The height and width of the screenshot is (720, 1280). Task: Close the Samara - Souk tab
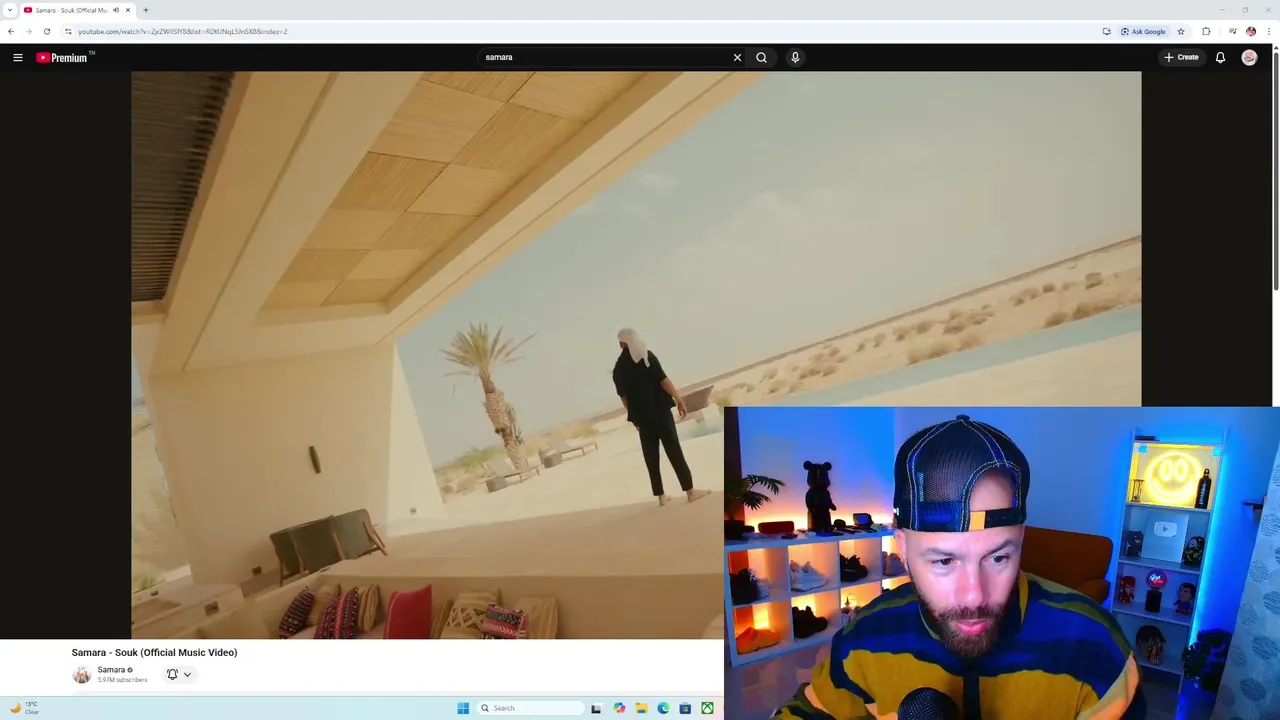128,10
